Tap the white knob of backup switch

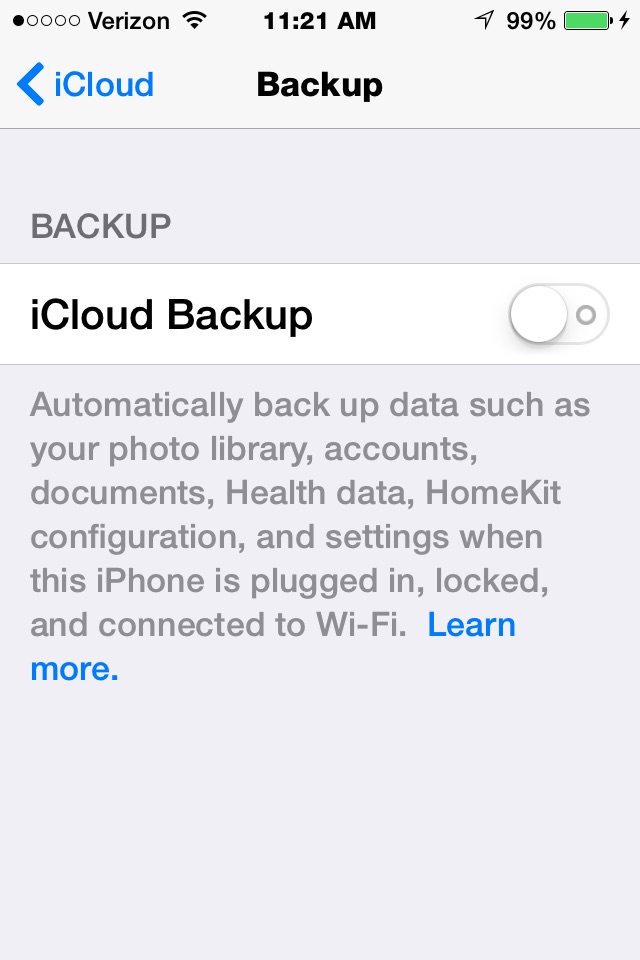point(539,314)
